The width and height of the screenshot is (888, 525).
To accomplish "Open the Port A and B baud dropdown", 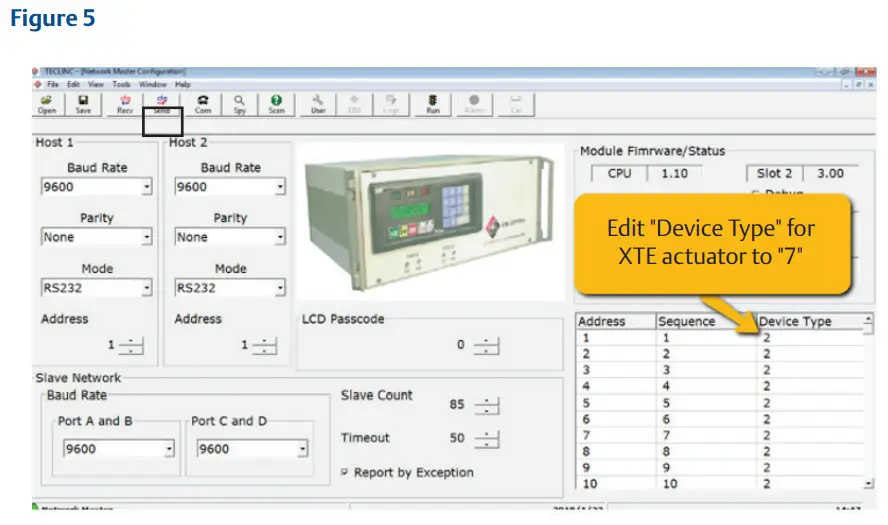I will [x=169, y=449].
